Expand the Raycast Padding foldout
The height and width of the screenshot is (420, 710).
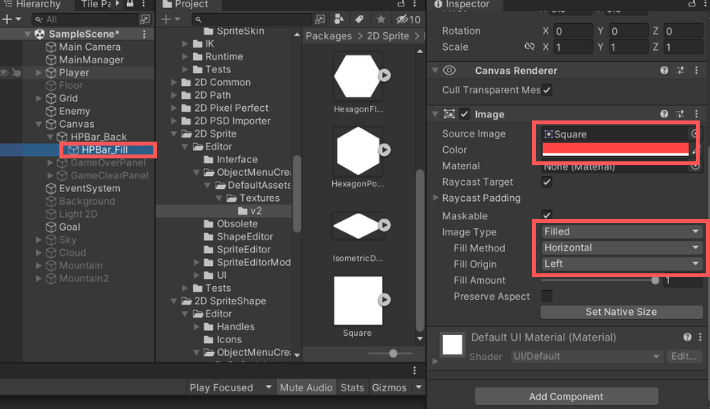click(435, 198)
